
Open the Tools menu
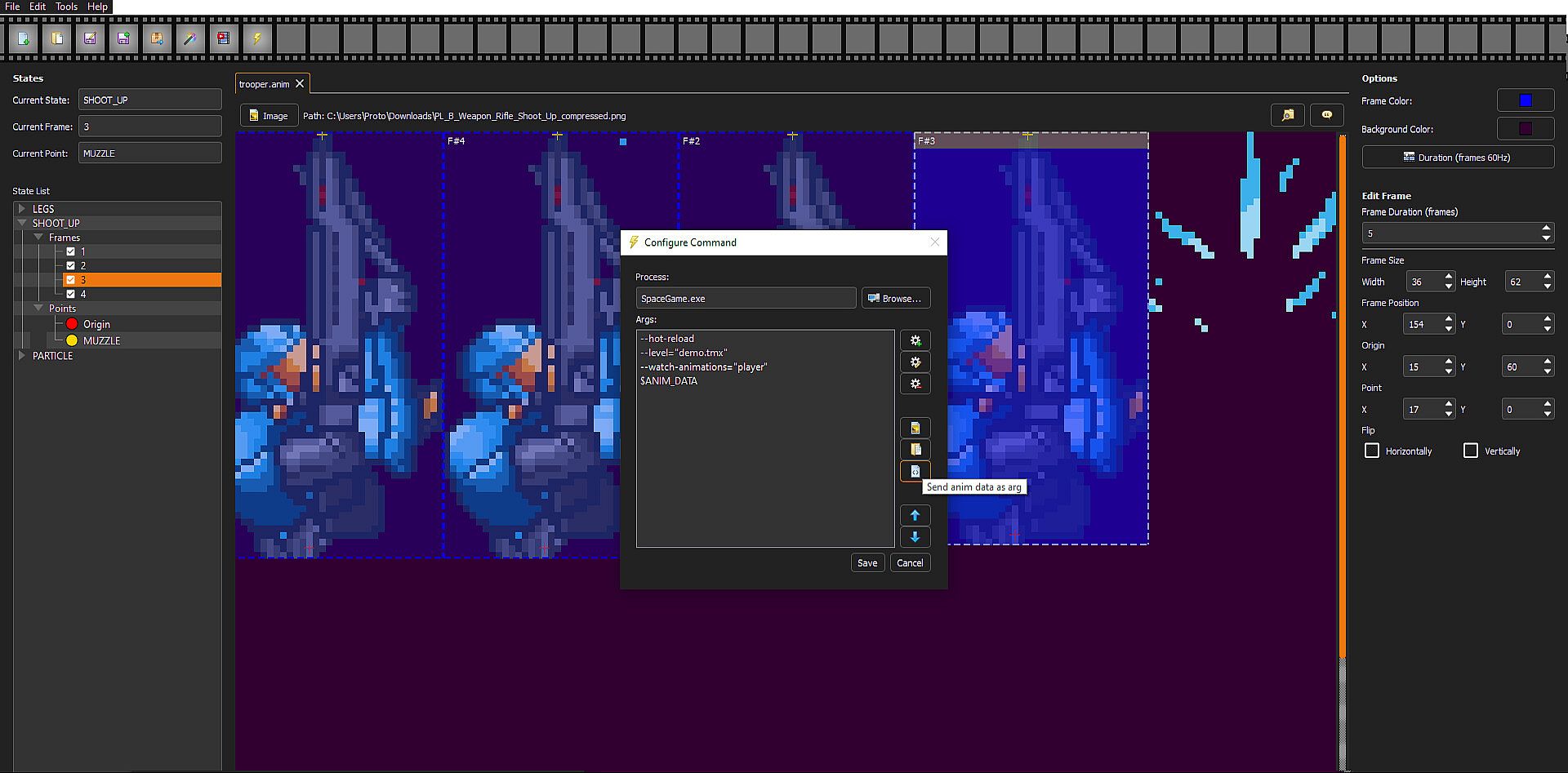(66, 7)
